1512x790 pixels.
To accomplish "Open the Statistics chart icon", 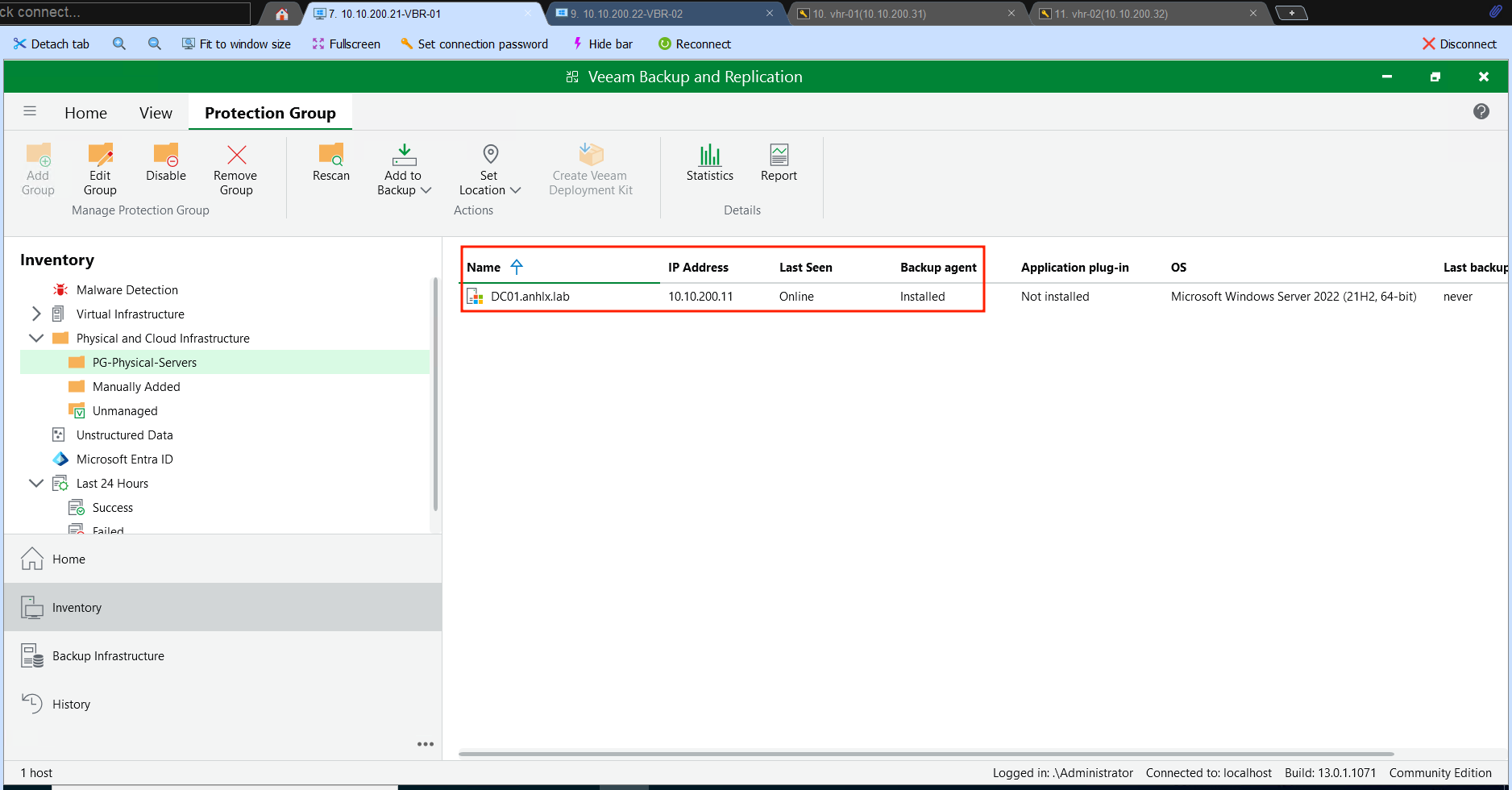I will click(x=710, y=154).
